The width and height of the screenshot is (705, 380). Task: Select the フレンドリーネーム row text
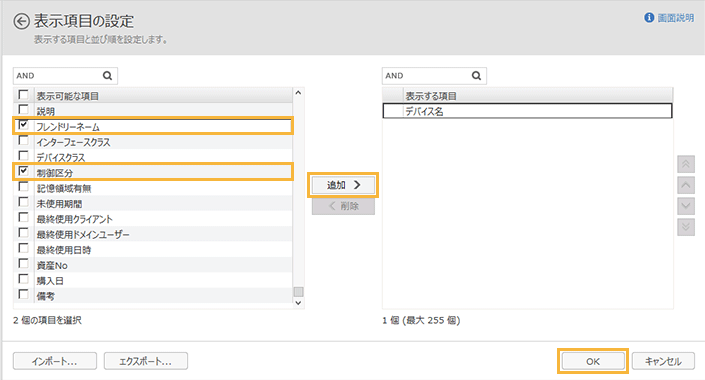point(68,127)
